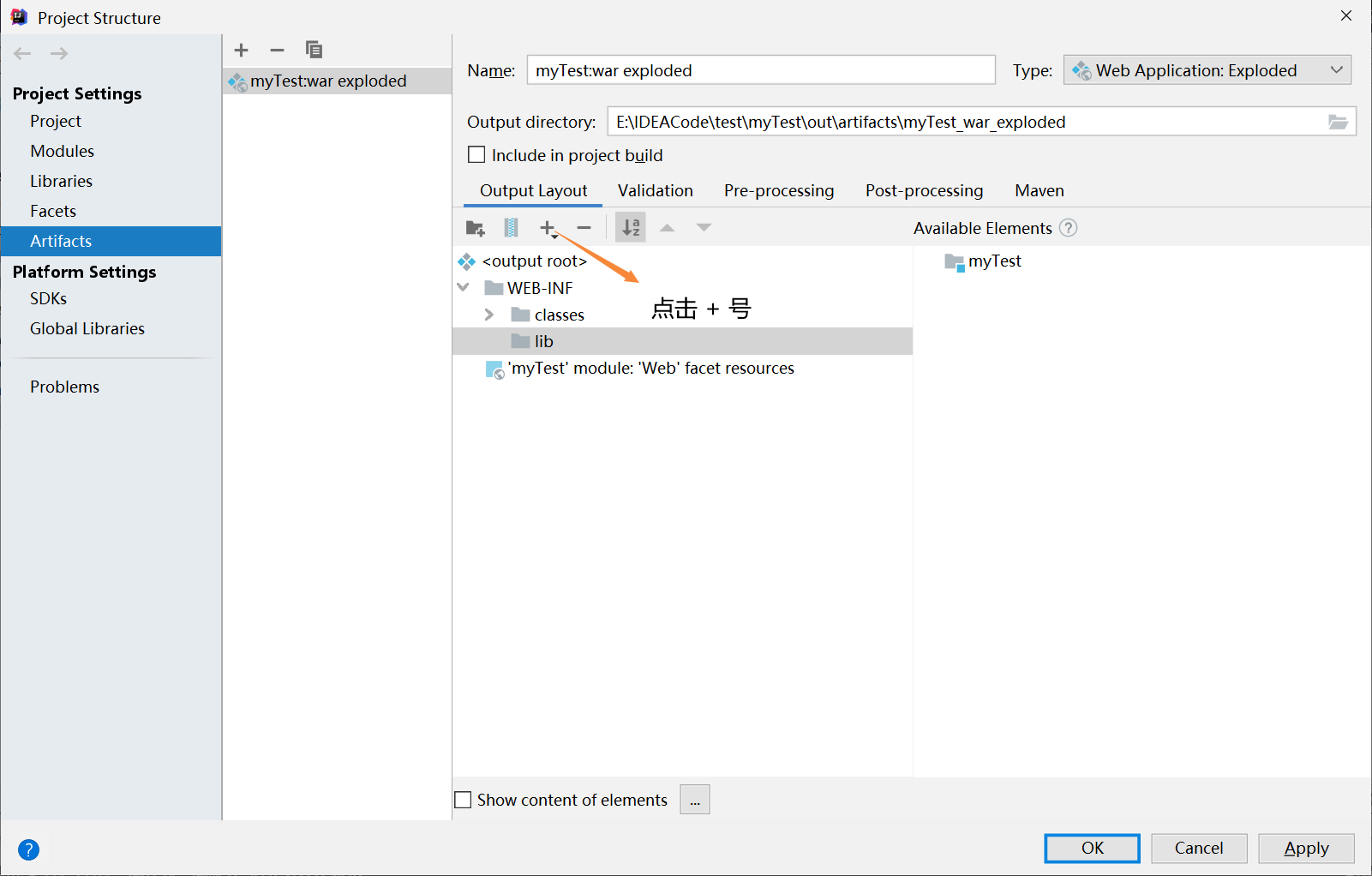Toggle sort elements by names and types
This screenshot has width=1372, height=876.
631,228
